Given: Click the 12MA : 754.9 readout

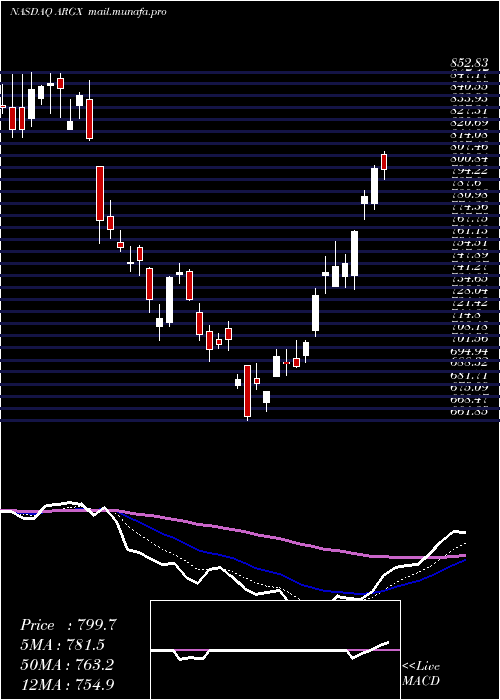Looking at the screenshot, I should [x=67, y=684].
